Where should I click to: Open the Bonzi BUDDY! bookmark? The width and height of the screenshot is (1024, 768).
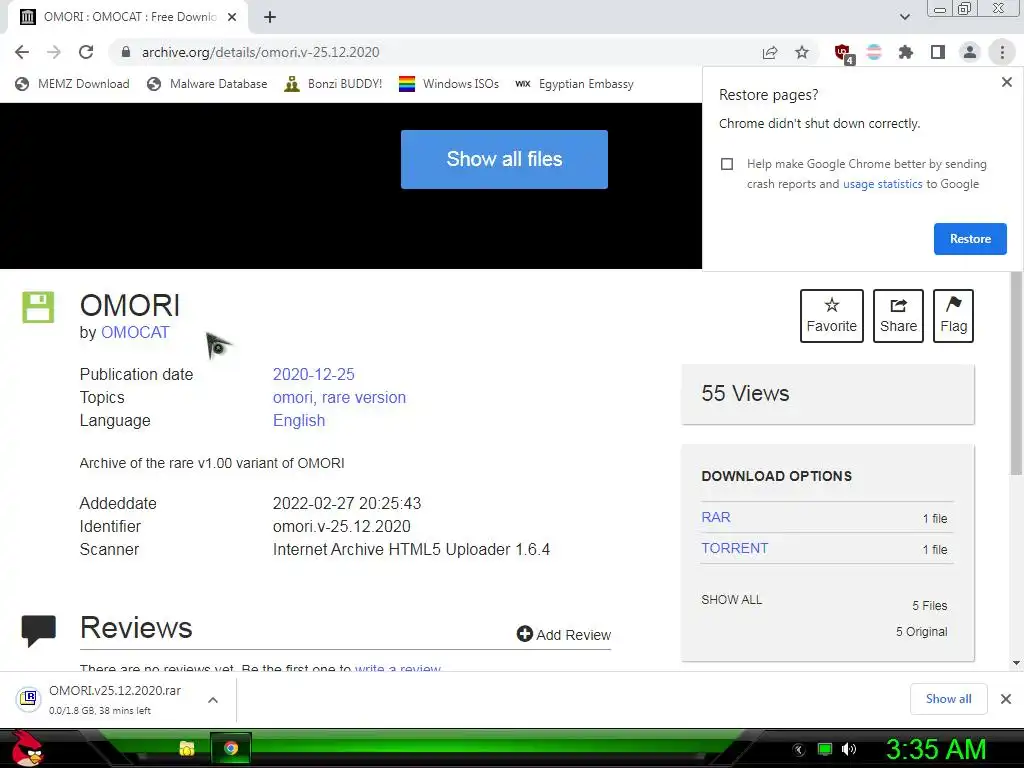pyautogui.click(x=333, y=84)
